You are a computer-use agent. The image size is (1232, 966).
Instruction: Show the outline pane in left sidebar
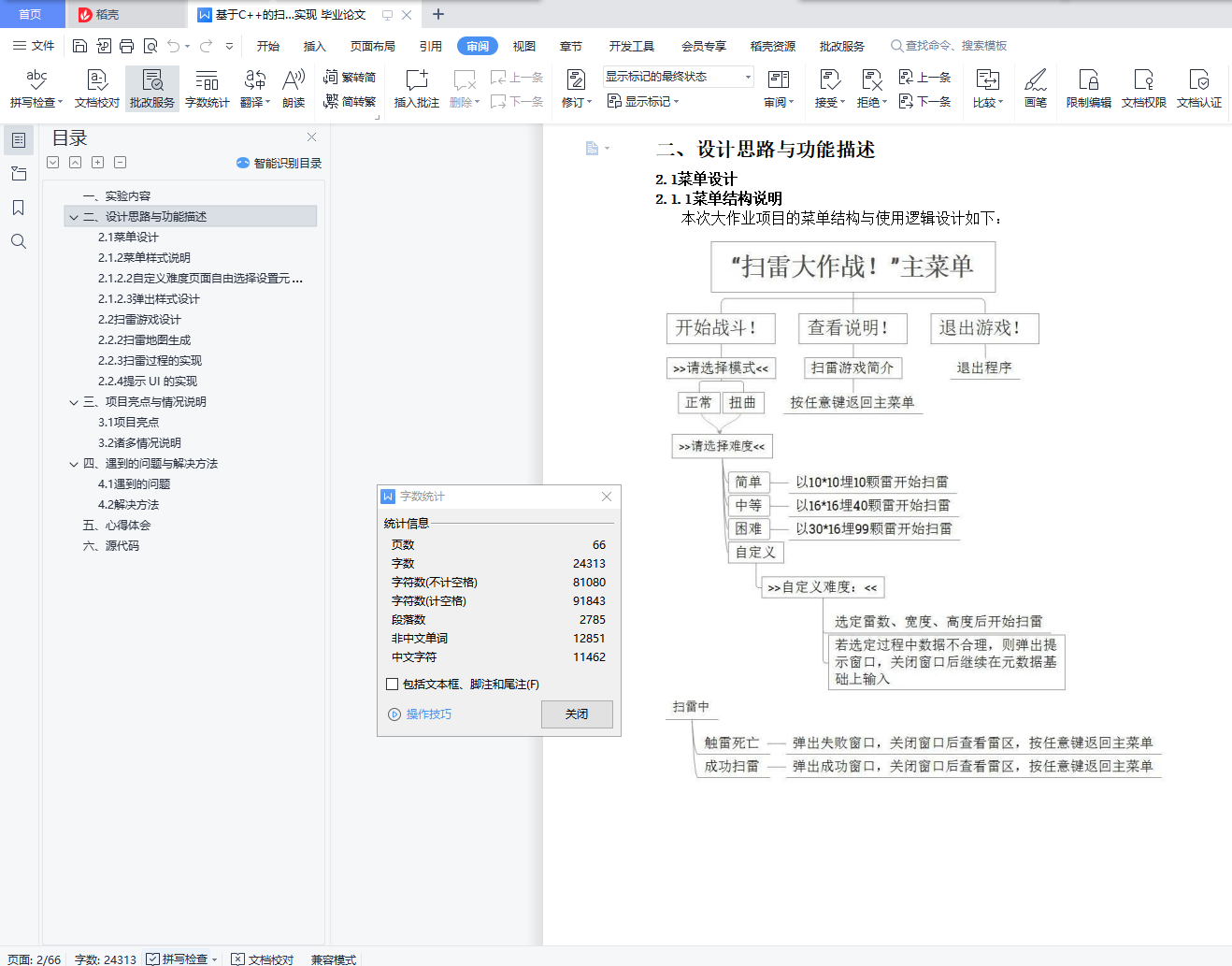19,140
